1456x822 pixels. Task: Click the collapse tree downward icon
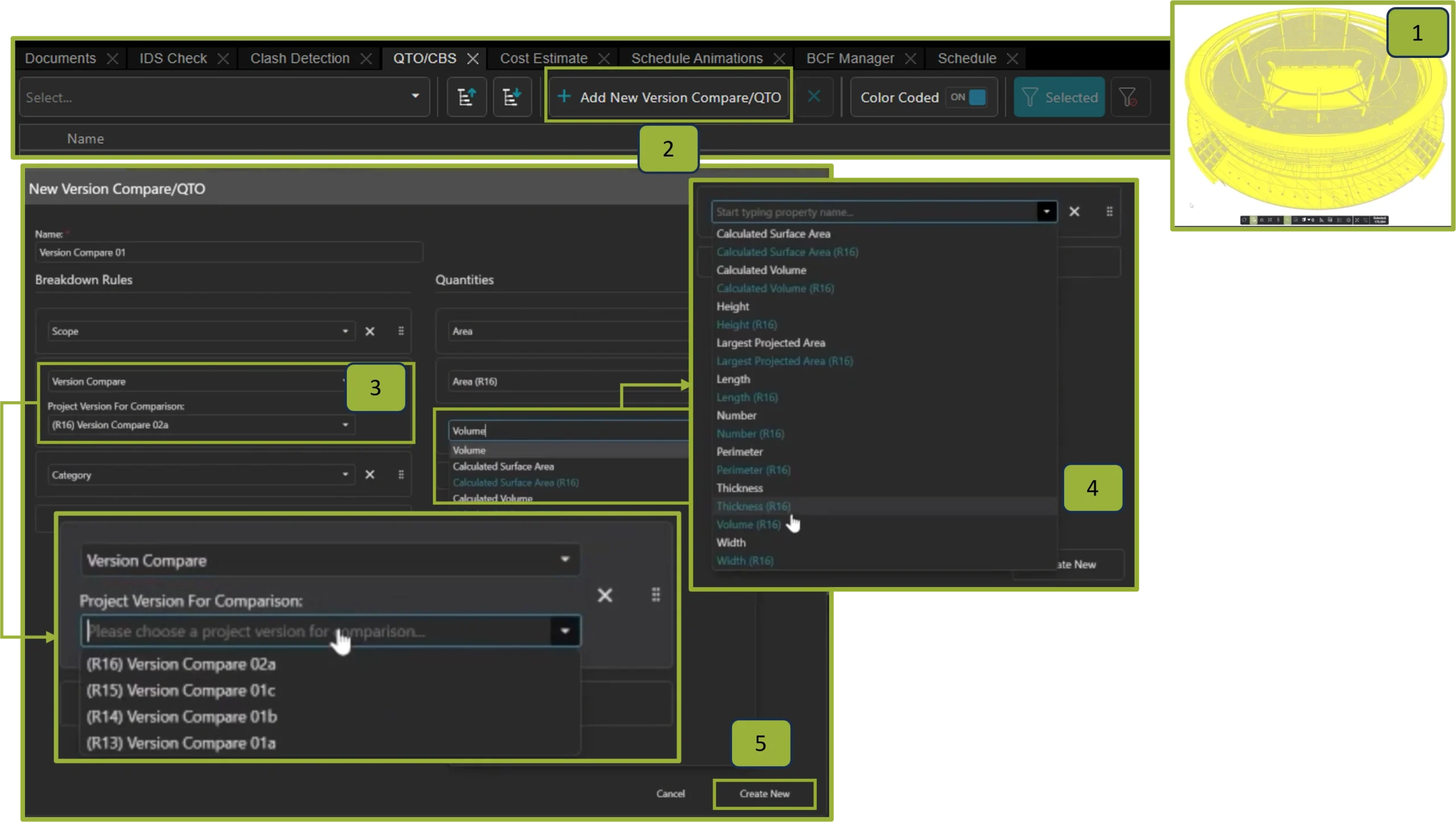[512, 97]
